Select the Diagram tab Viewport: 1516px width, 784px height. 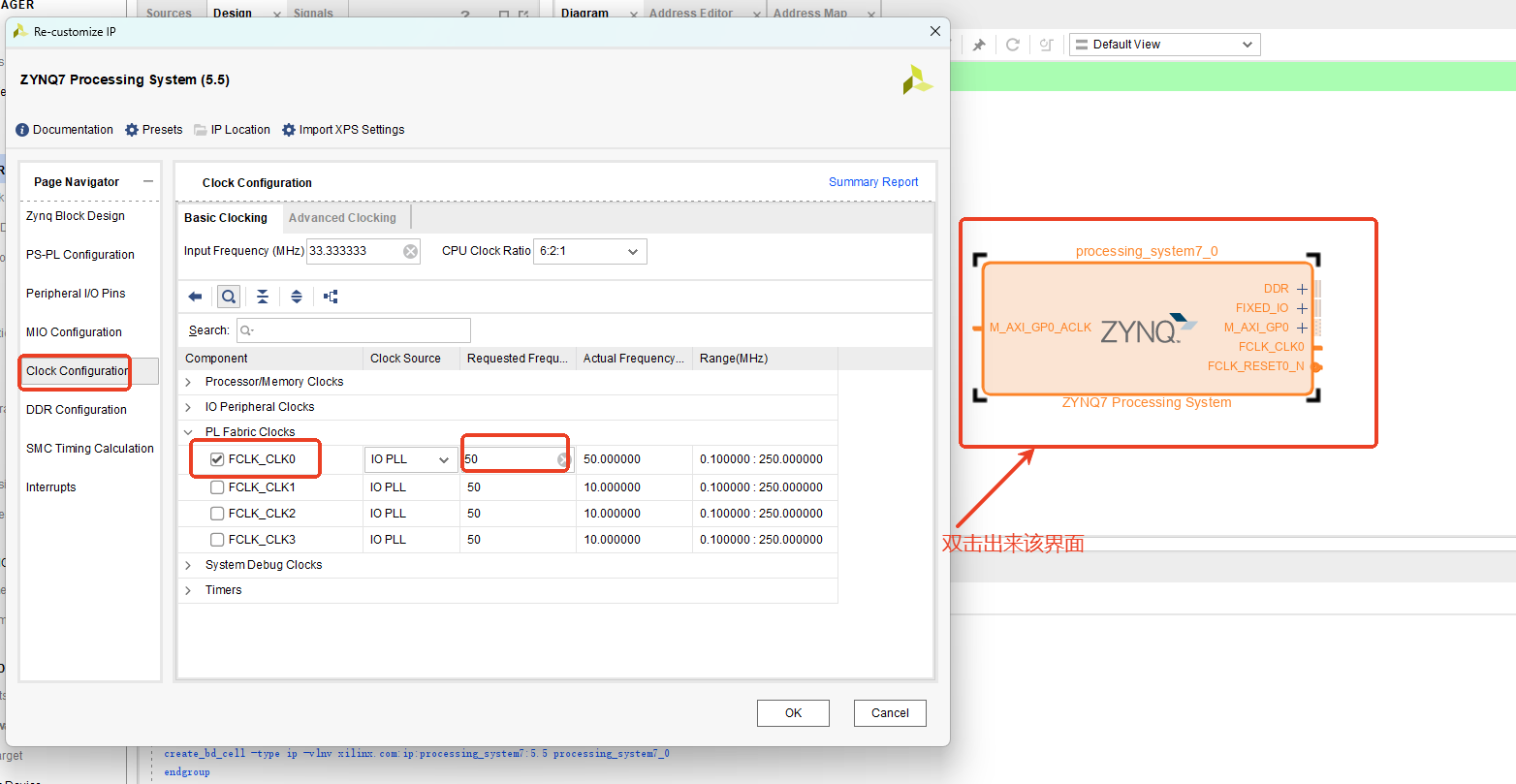[584, 13]
